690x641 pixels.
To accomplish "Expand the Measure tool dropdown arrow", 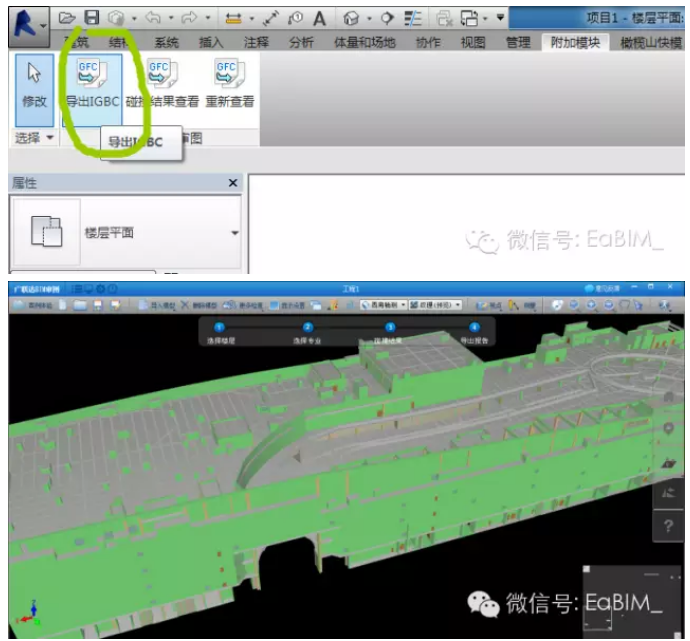I will coord(252,18).
